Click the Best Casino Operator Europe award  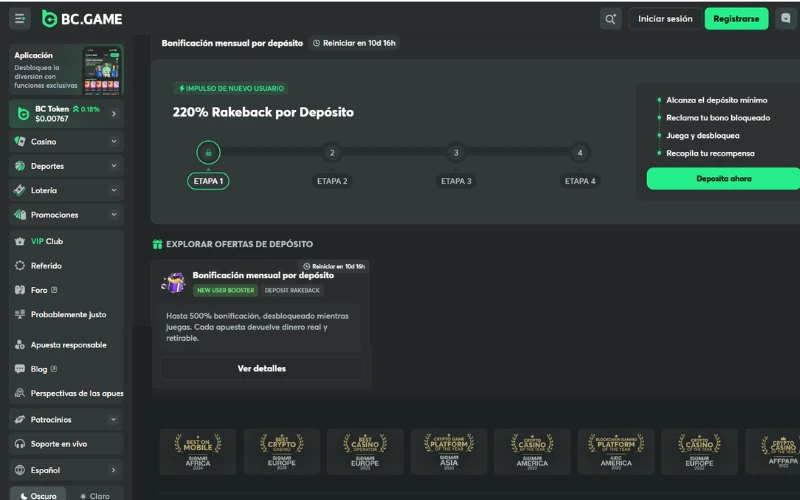click(365, 452)
